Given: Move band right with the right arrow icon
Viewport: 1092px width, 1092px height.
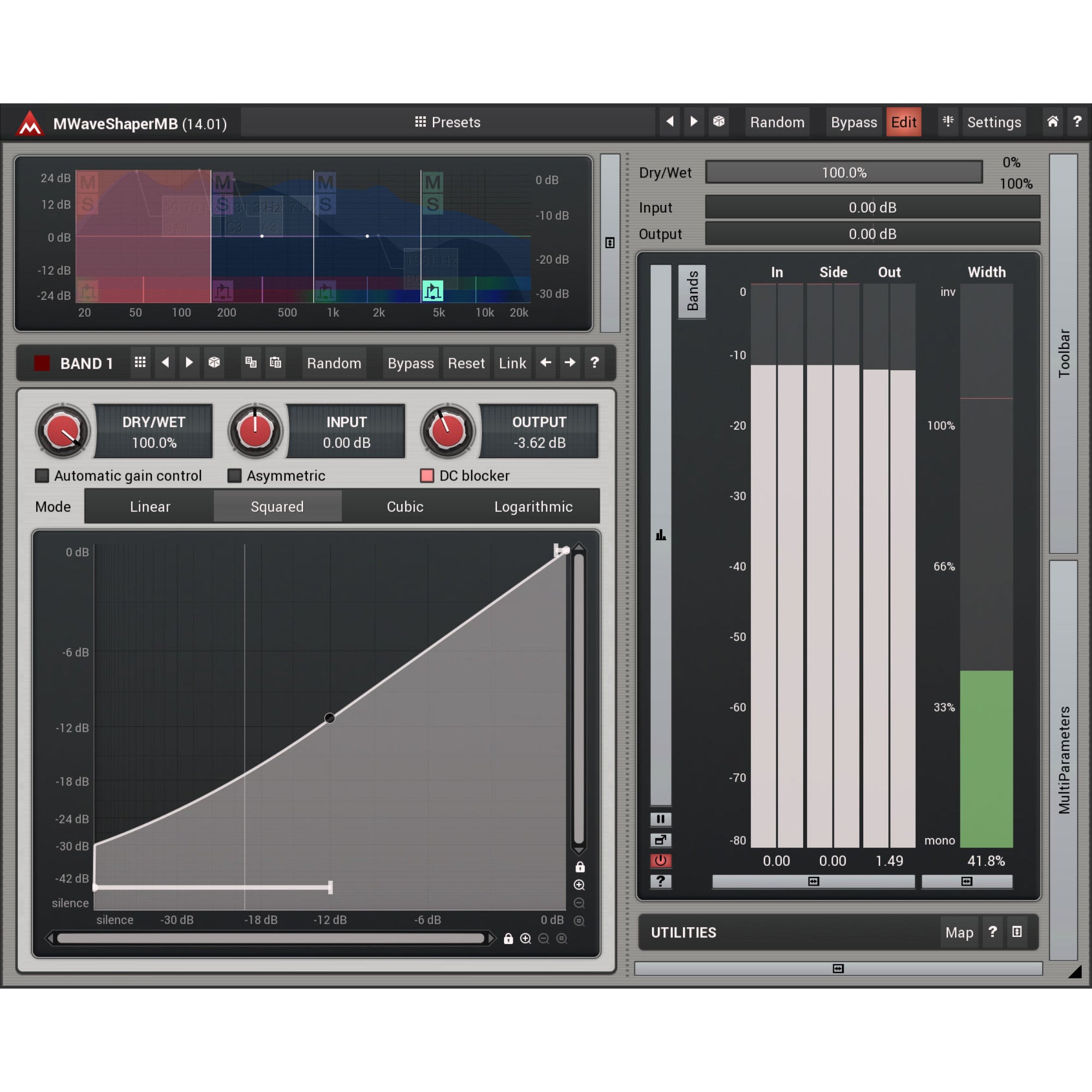Looking at the screenshot, I should [x=569, y=363].
